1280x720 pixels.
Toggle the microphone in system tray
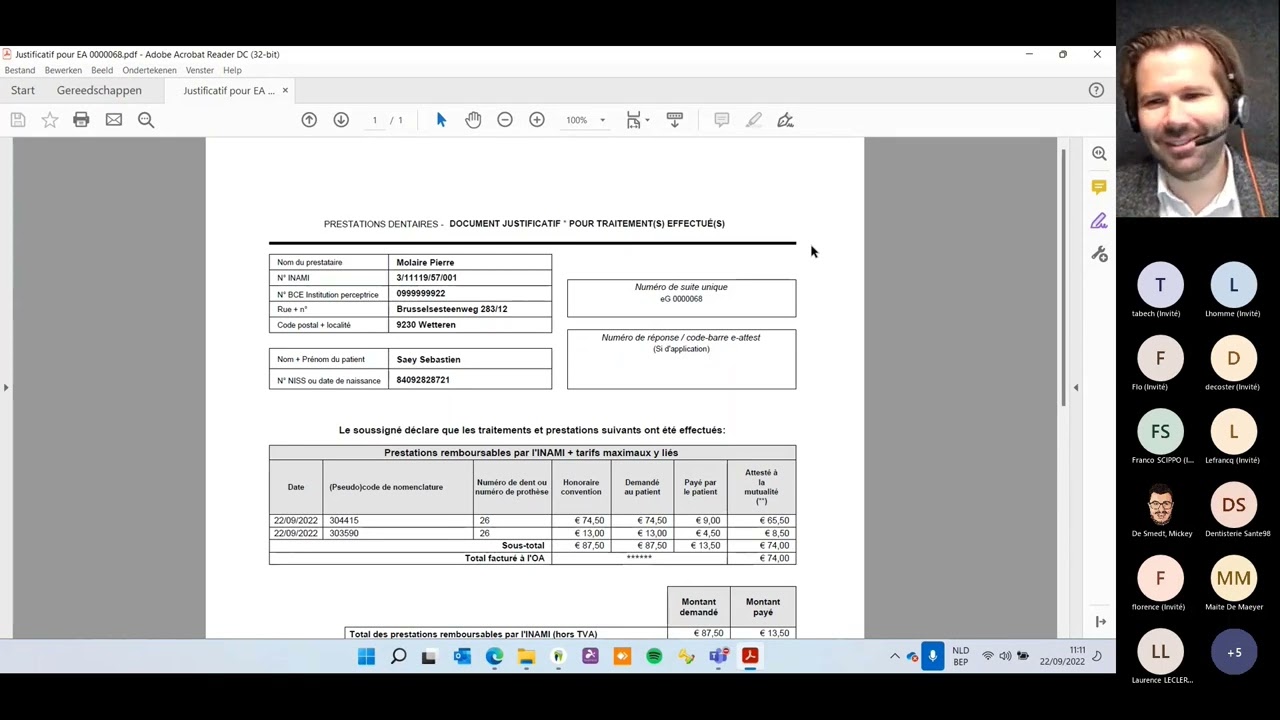click(932, 656)
